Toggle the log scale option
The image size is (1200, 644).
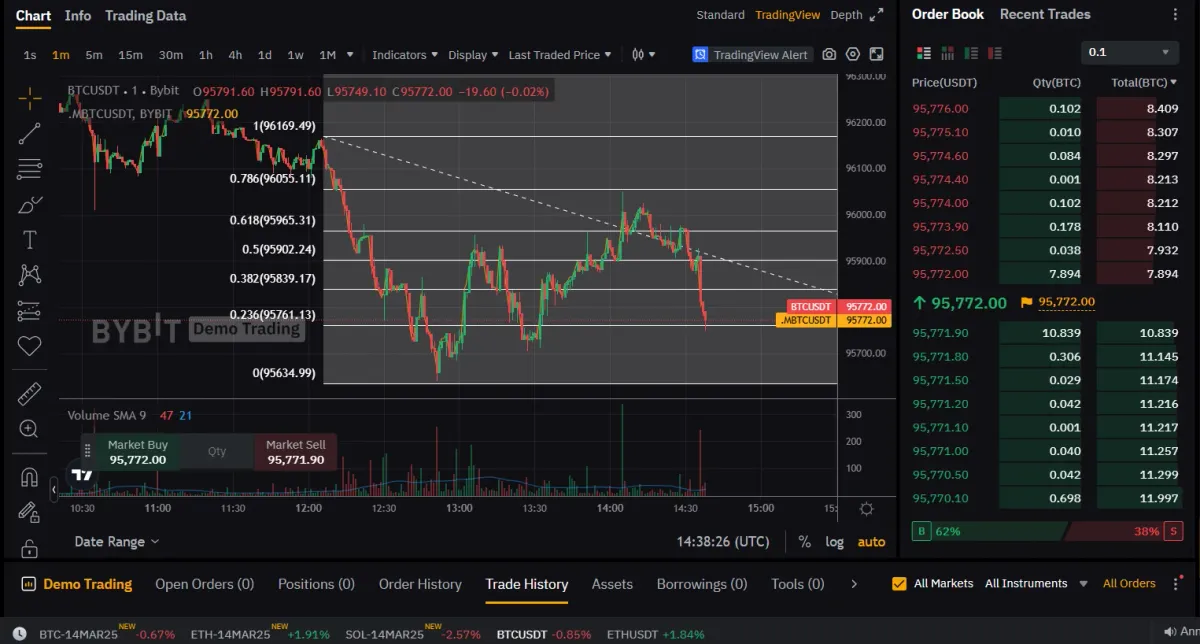coord(834,542)
